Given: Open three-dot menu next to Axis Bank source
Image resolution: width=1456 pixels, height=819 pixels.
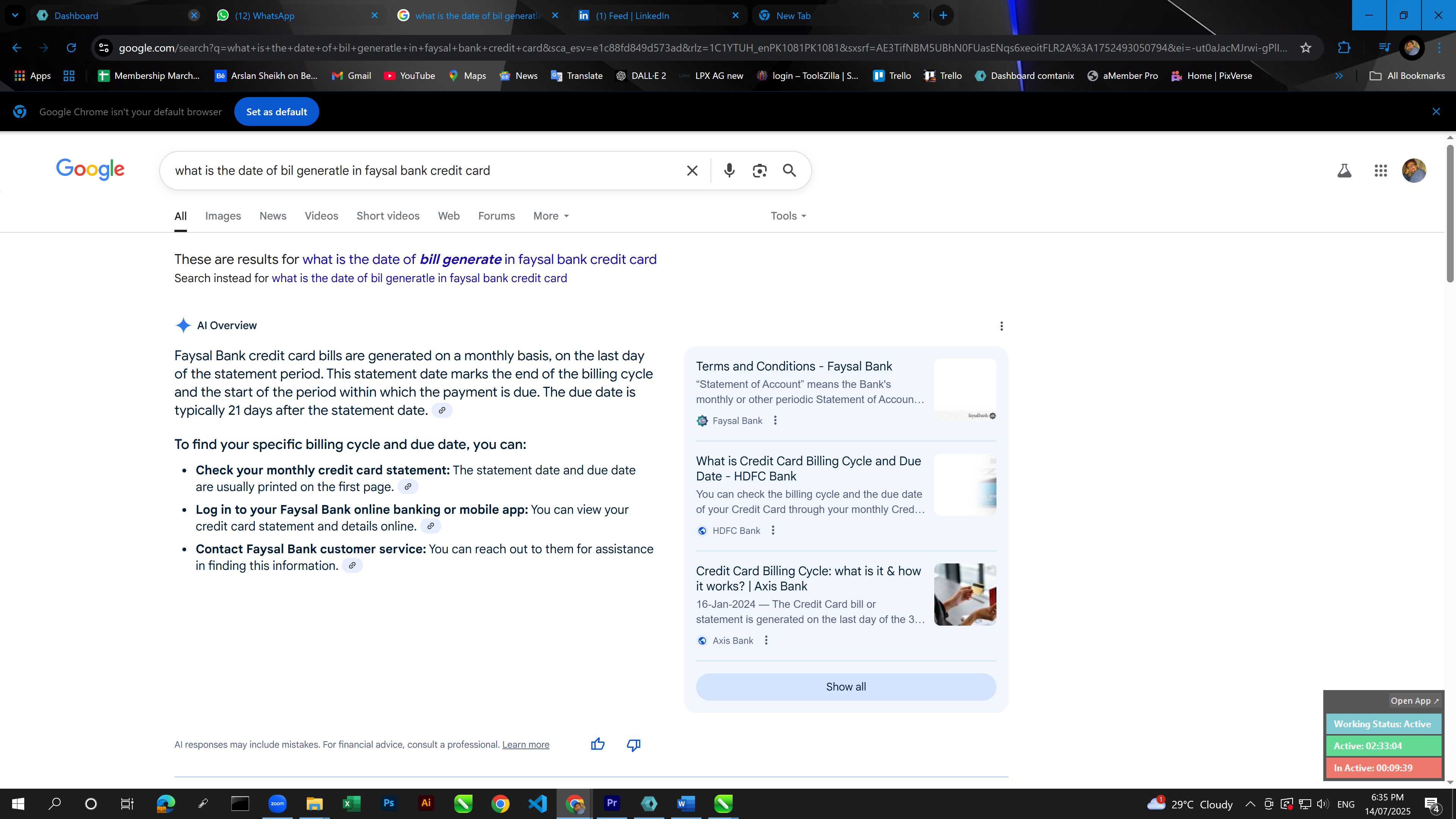Looking at the screenshot, I should pyautogui.click(x=766, y=640).
